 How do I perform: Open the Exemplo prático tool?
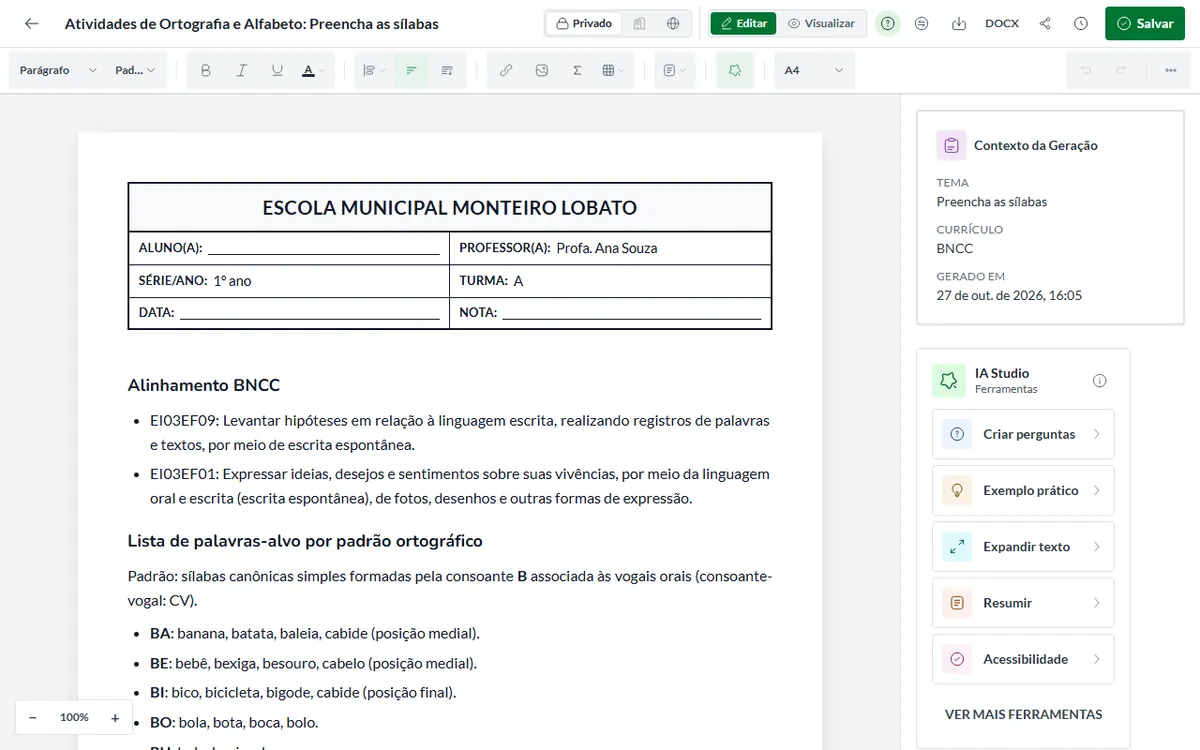click(x=1023, y=490)
